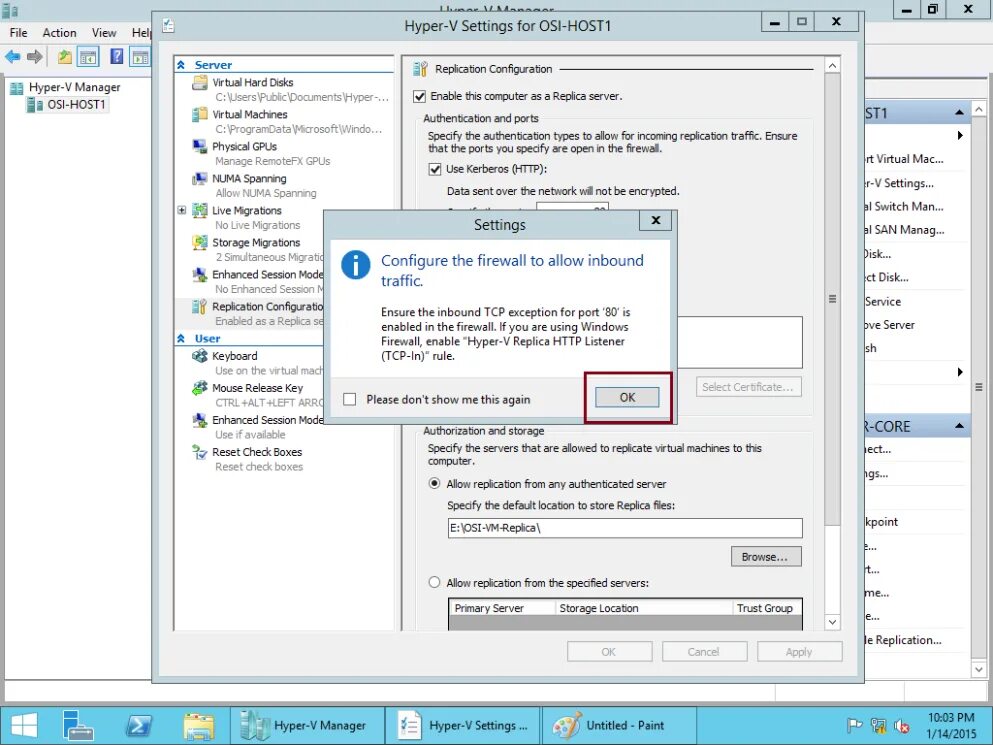The height and width of the screenshot is (745, 993).
Task: Expand the Live Migrations tree node
Action: coord(182,210)
